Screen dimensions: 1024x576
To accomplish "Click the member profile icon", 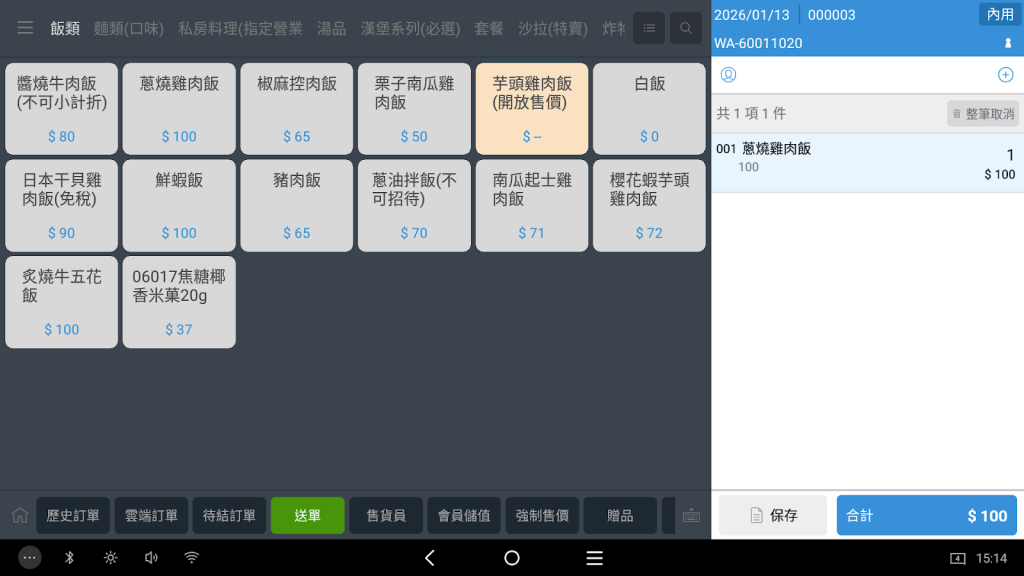I will point(728,75).
